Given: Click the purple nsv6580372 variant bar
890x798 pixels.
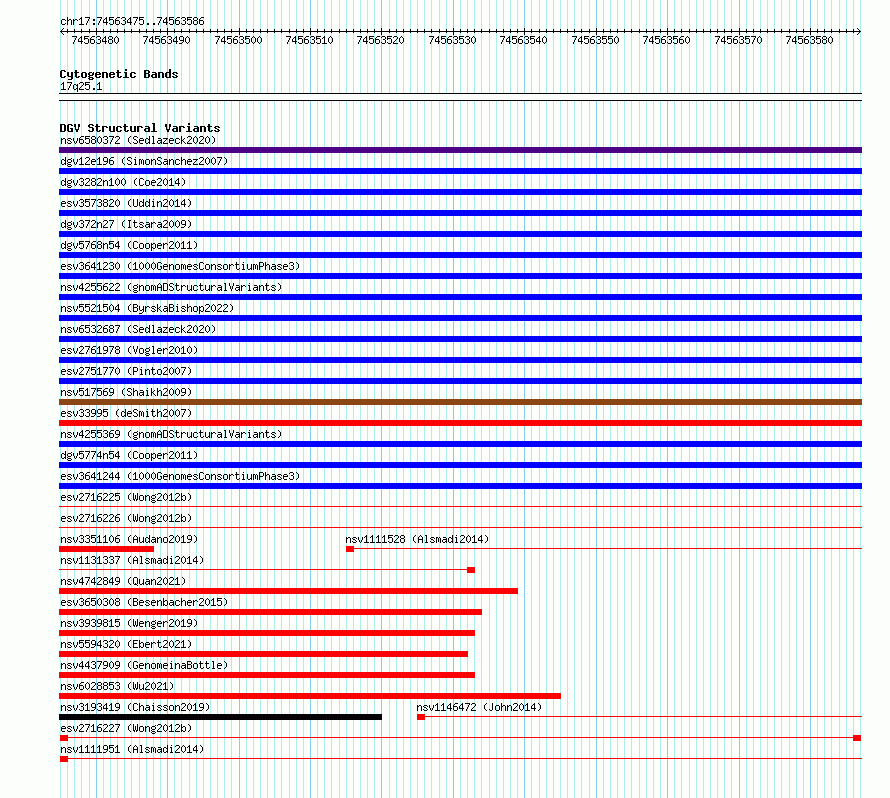Looking at the screenshot, I should tap(460, 150).
